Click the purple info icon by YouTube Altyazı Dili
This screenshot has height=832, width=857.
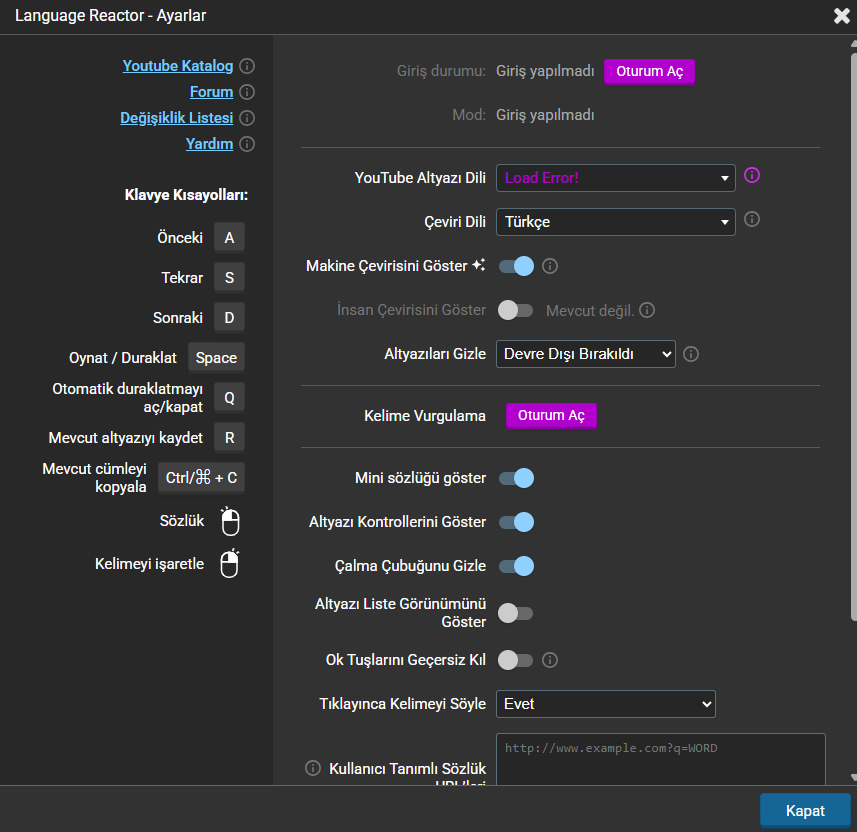click(x=753, y=175)
